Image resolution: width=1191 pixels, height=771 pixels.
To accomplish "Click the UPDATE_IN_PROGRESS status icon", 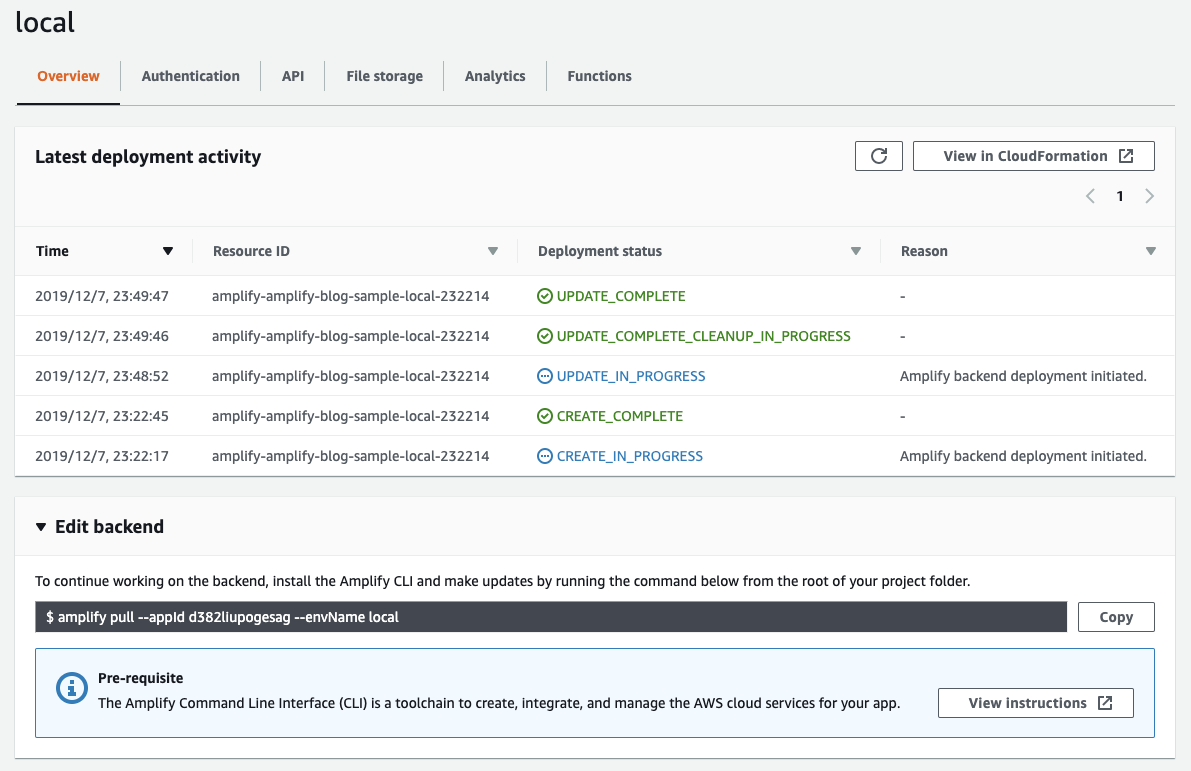I will (x=545, y=376).
